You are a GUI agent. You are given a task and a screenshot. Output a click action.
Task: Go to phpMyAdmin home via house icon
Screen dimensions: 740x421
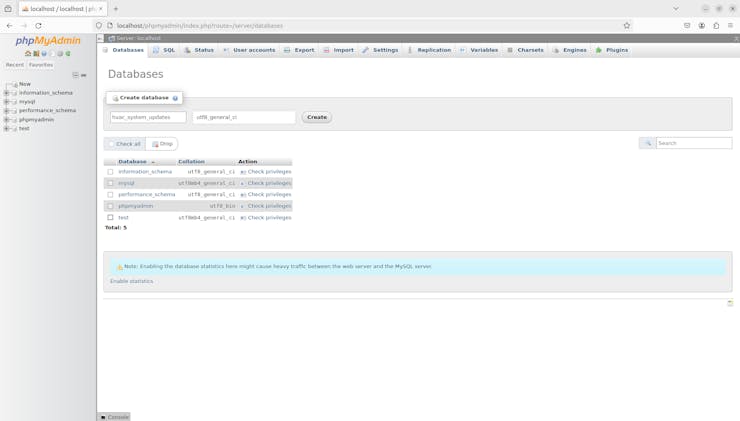tap(28, 54)
